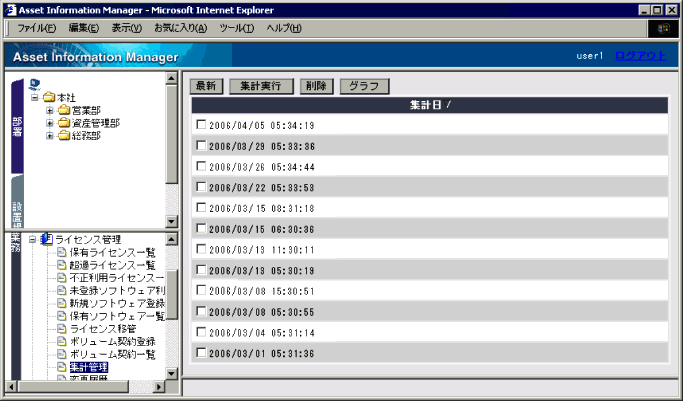Open the 表示(V) menu

tap(127, 28)
